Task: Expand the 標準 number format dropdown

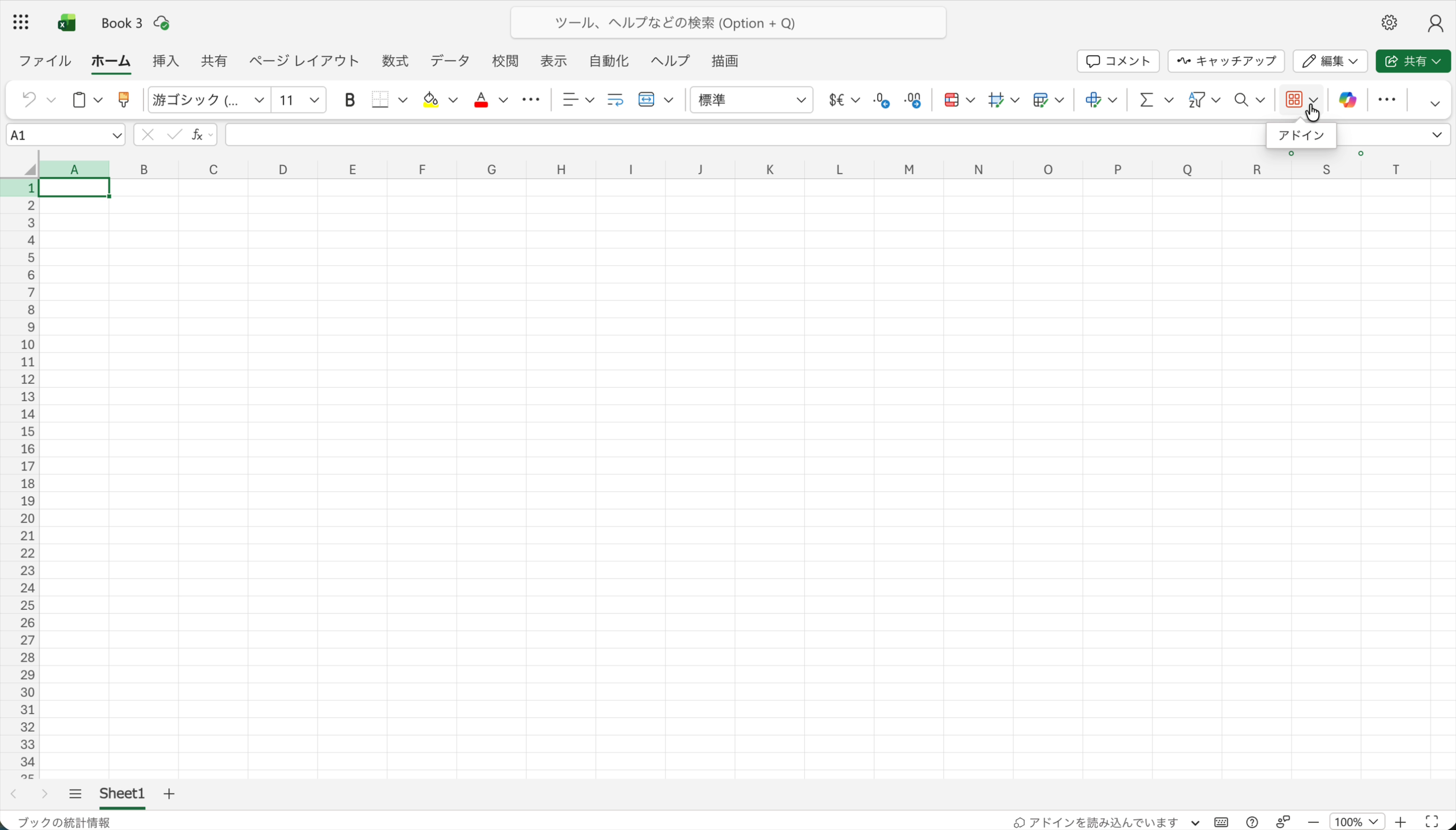Action: [800, 99]
